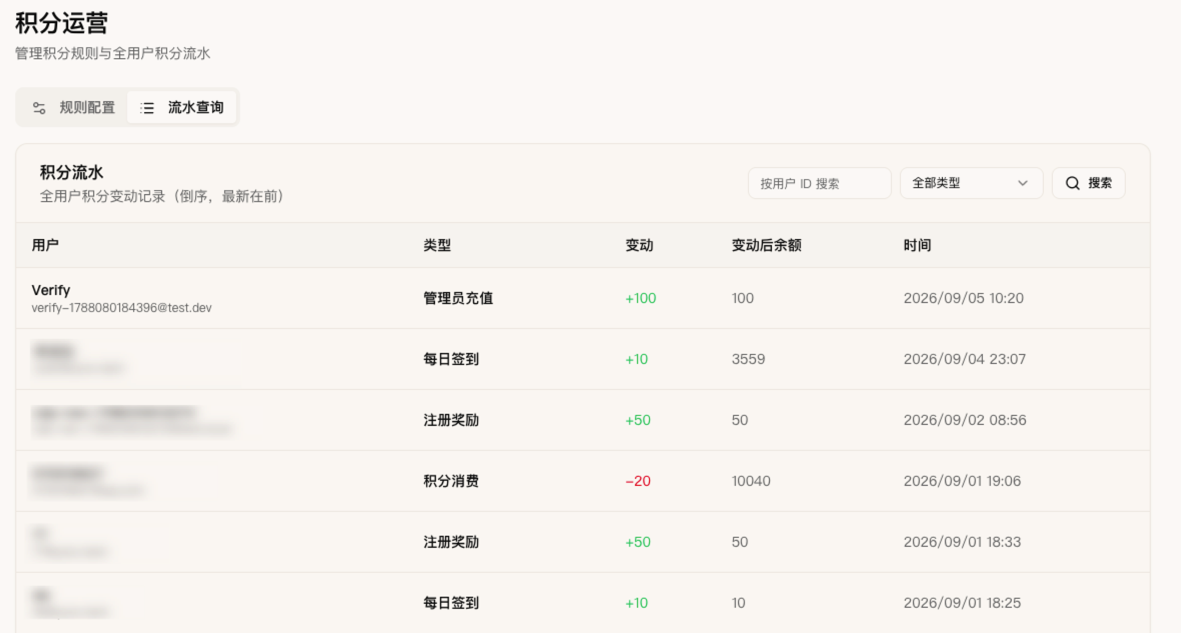1181x633 pixels.
Task: Select the user name Verify
Action: pos(50,290)
